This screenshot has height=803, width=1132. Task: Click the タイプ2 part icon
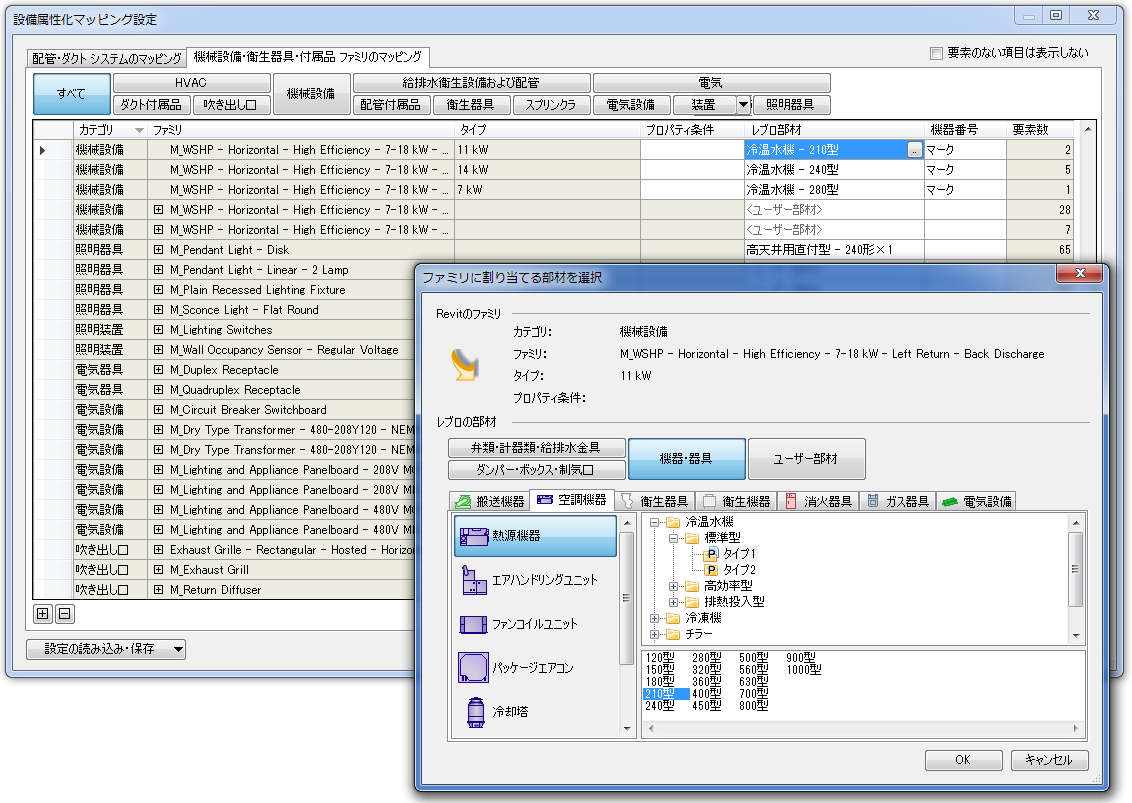click(x=711, y=570)
